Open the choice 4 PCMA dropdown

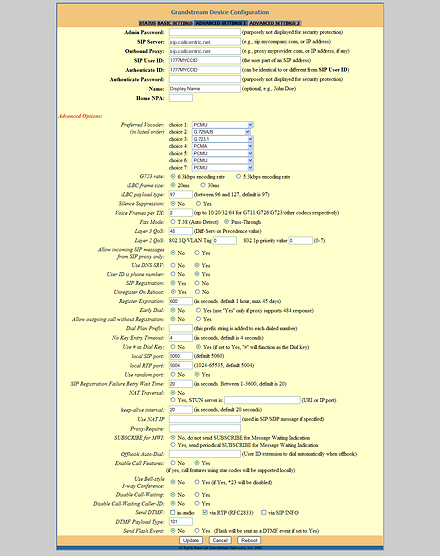(223, 146)
